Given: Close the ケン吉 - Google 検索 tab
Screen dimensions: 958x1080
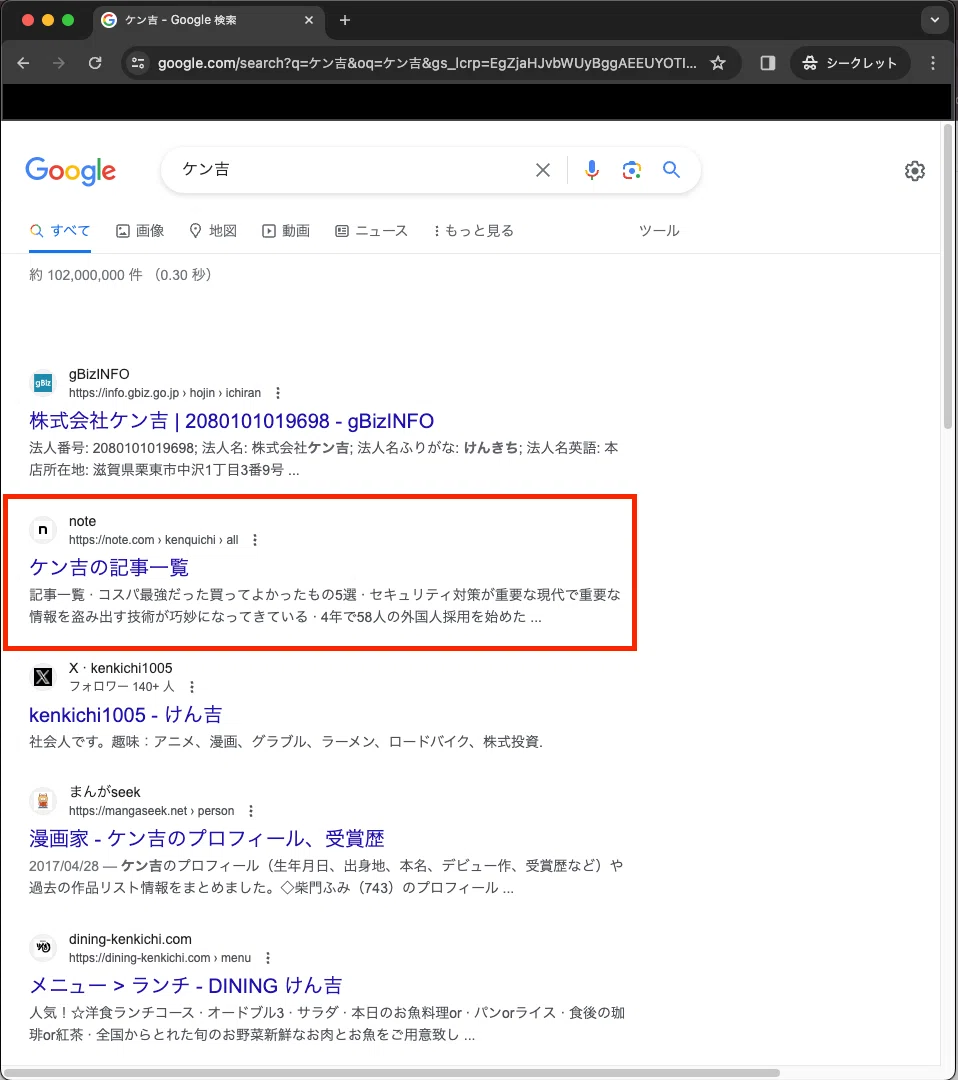Looking at the screenshot, I should 309,20.
